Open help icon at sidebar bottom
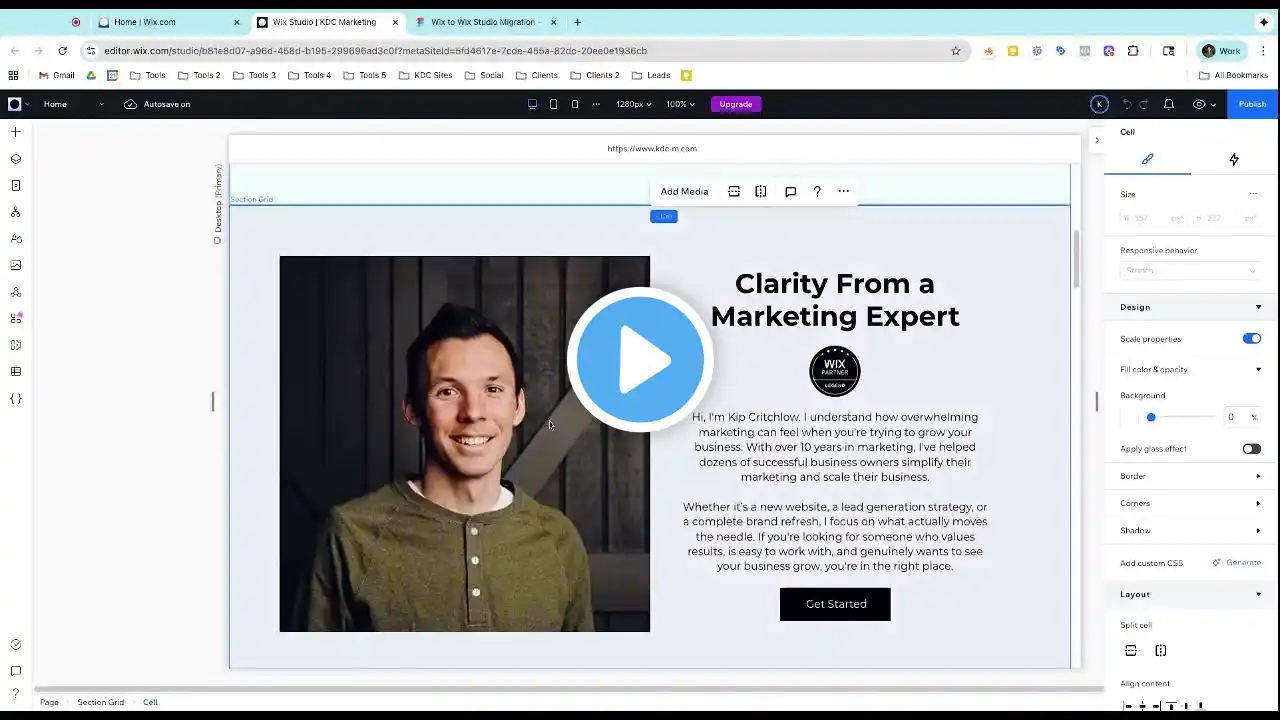 click(15, 694)
